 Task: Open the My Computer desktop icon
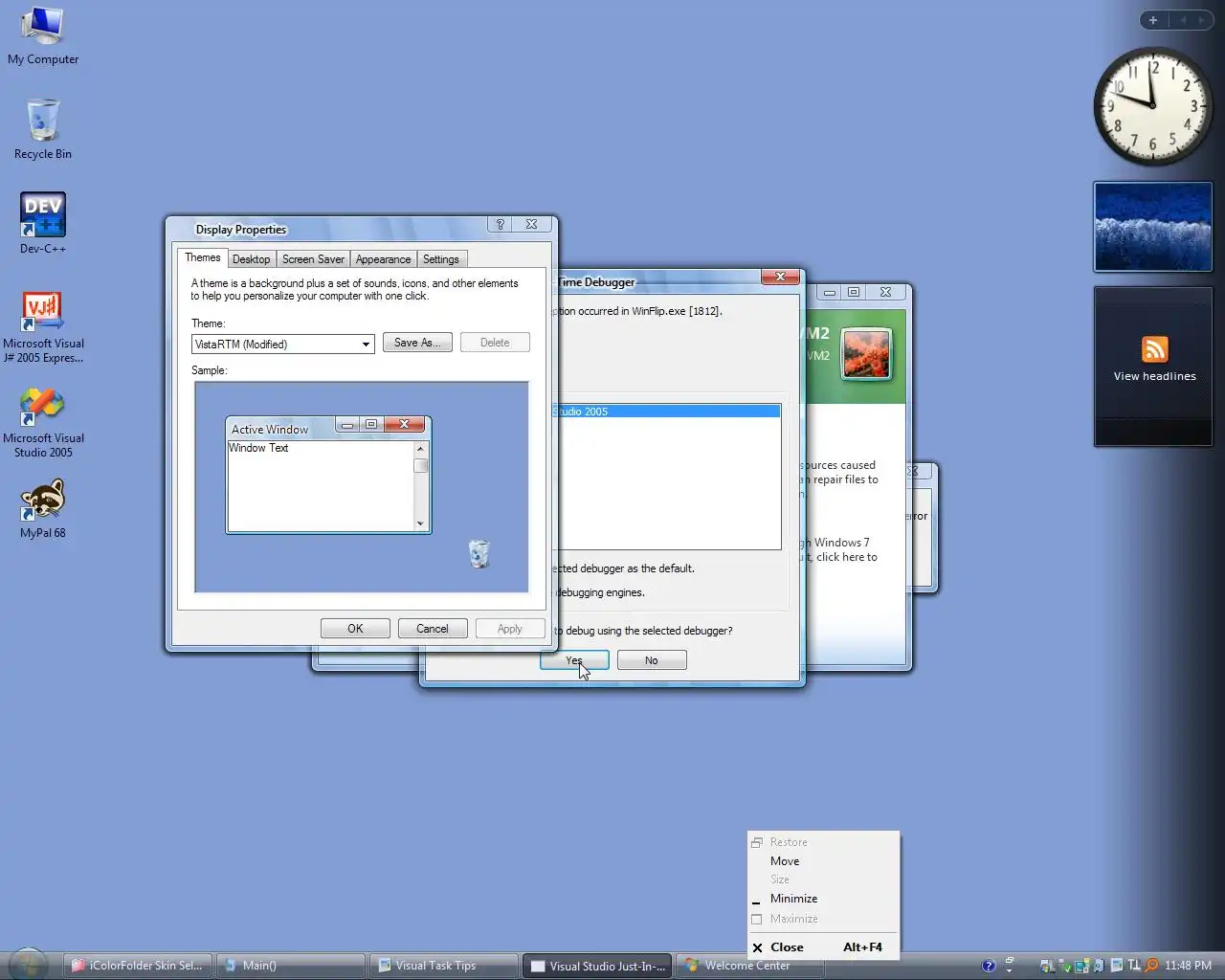pyautogui.click(x=42, y=36)
